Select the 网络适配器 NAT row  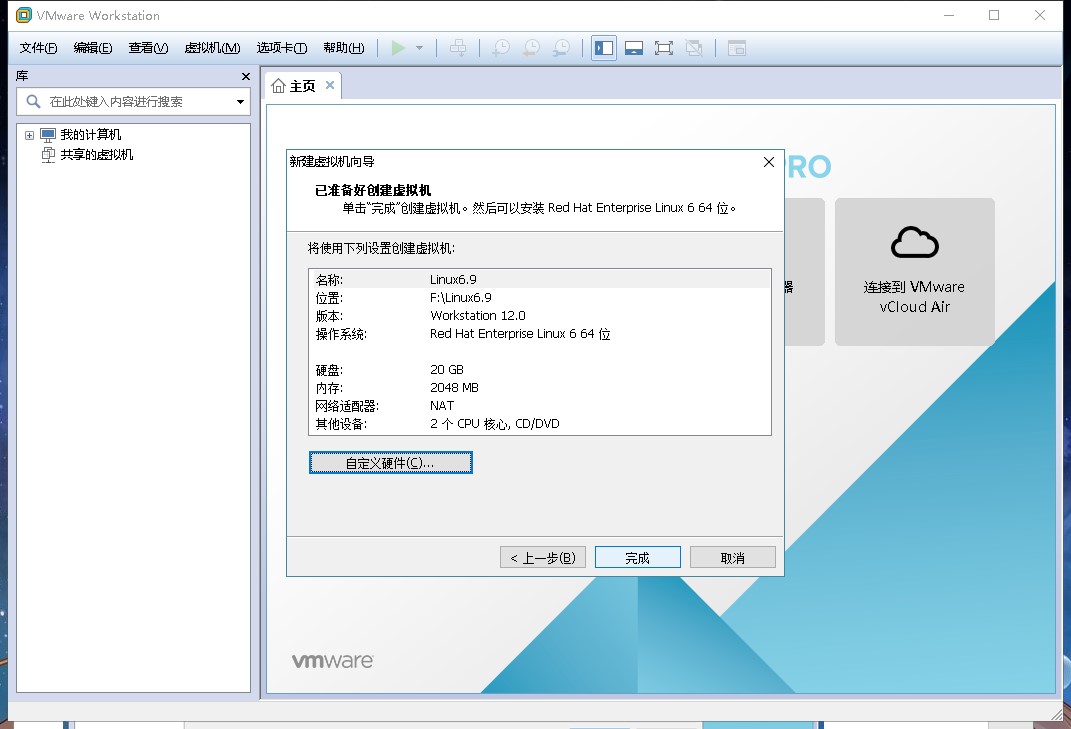pyautogui.click(x=540, y=406)
